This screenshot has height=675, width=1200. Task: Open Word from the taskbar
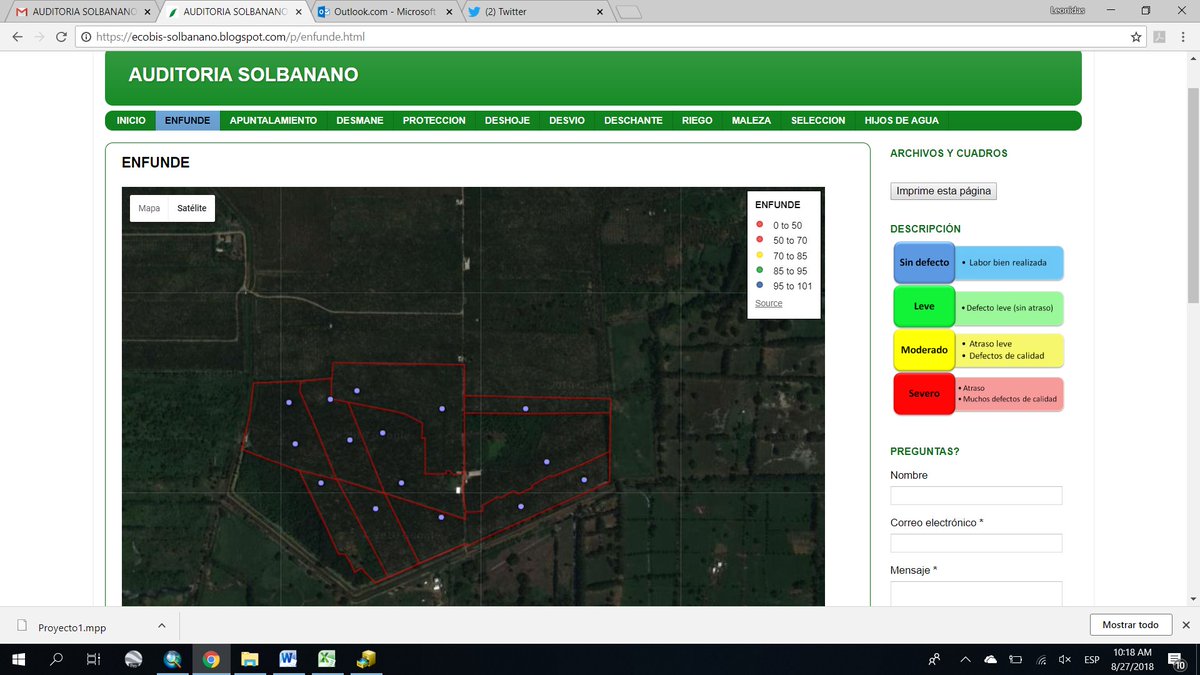[x=288, y=659]
